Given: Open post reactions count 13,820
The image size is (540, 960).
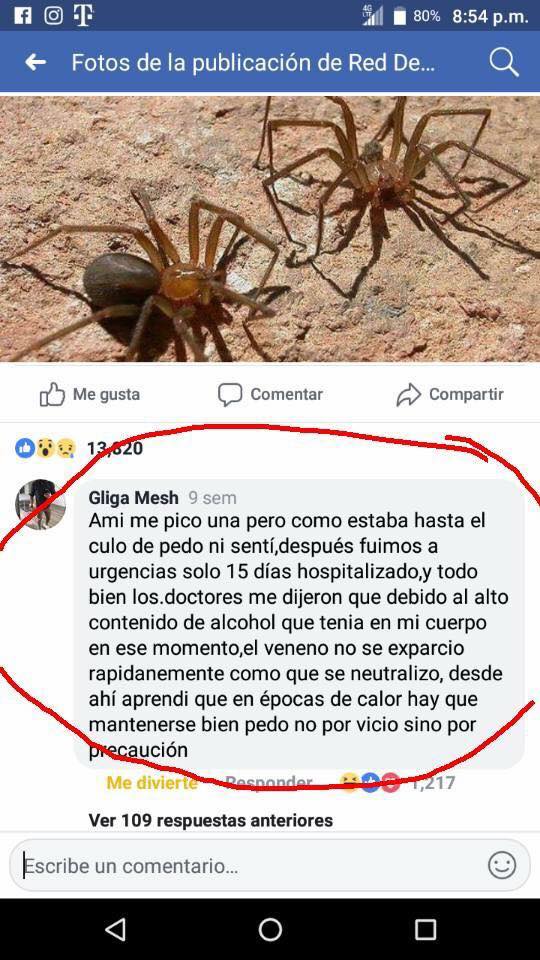Looking at the screenshot, I should tap(115, 449).
